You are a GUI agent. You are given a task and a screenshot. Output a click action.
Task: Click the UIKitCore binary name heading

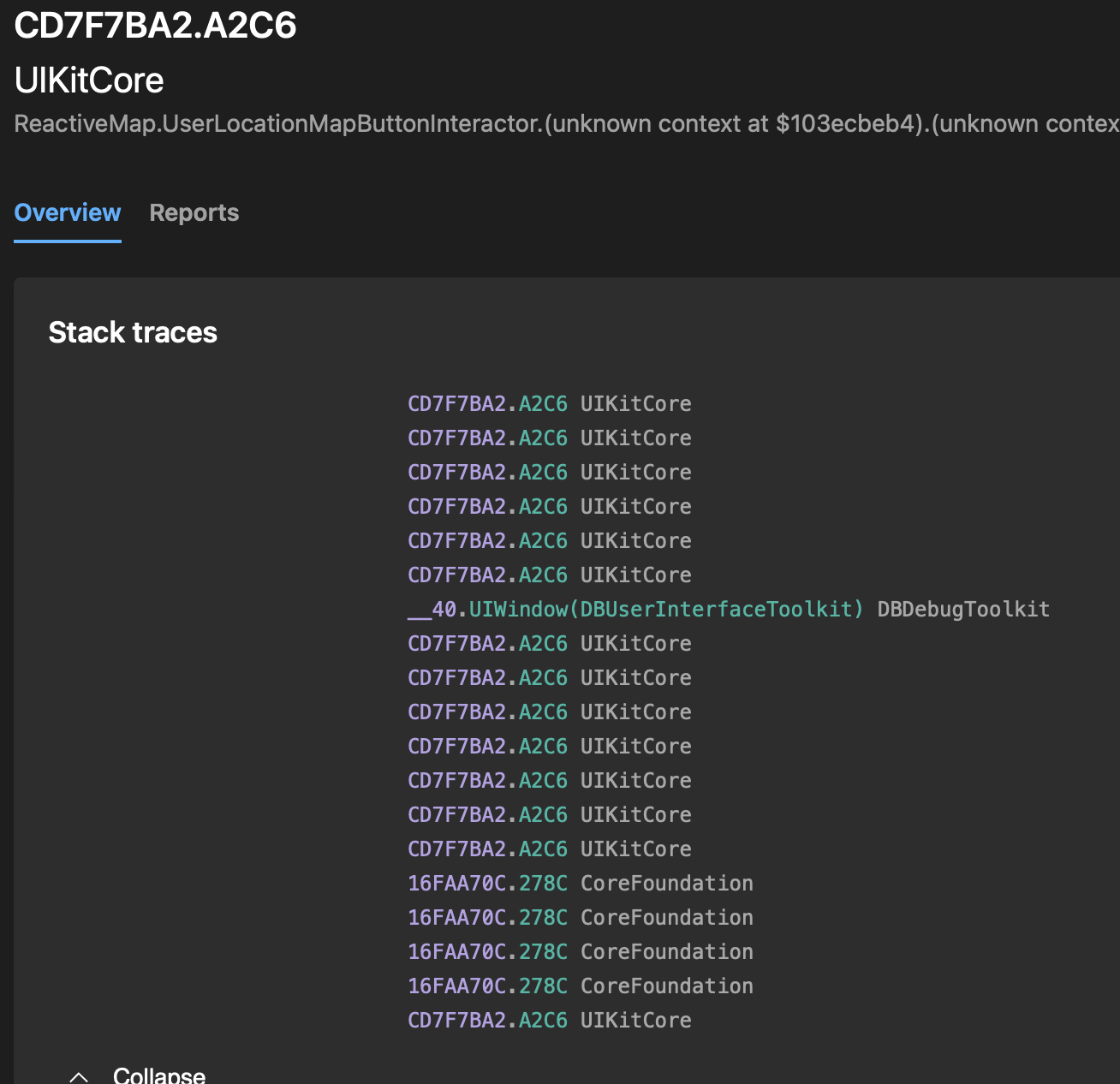tap(90, 80)
